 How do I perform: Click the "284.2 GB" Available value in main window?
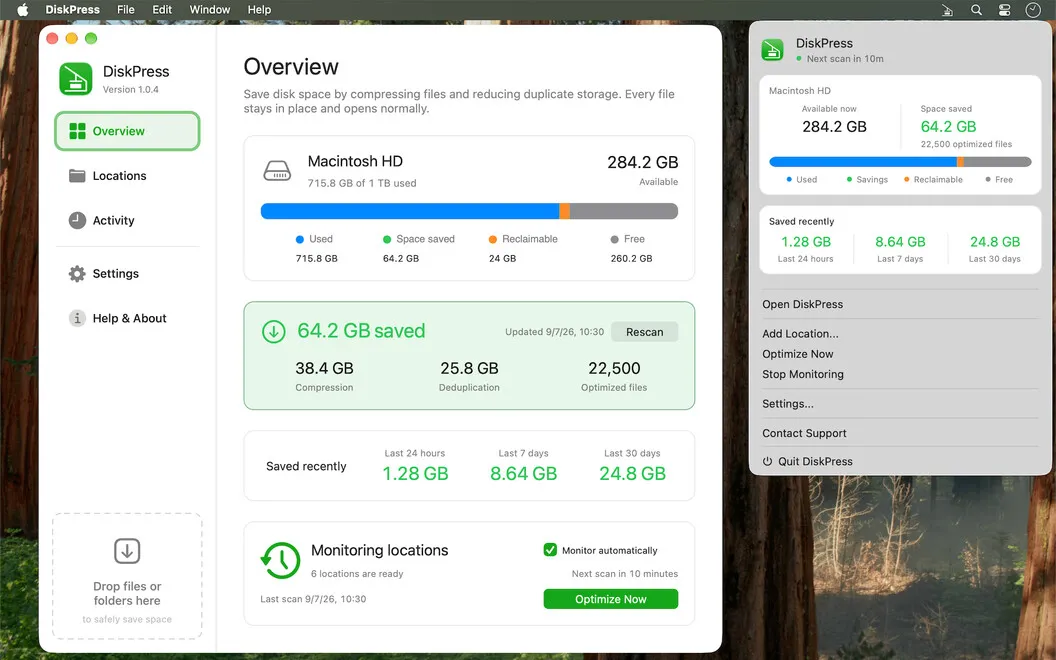pyautogui.click(x=642, y=162)
